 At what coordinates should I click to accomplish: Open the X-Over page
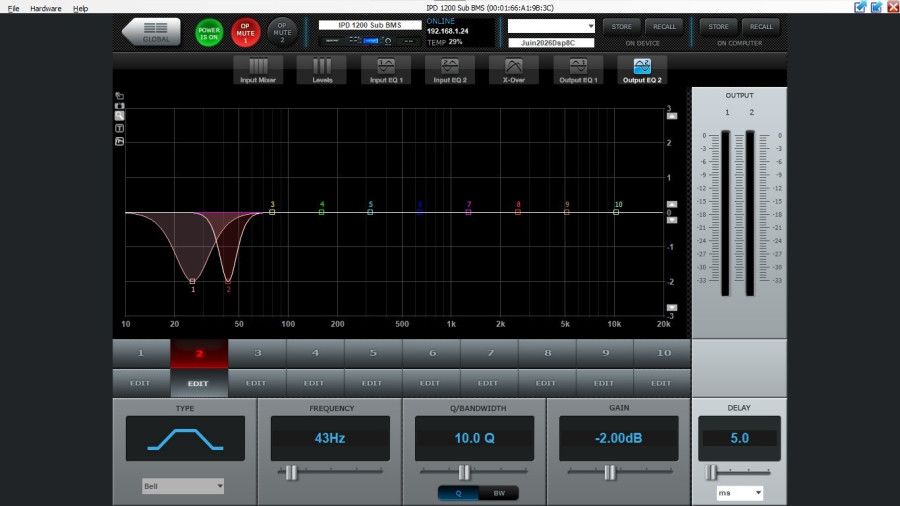[514, 71]
